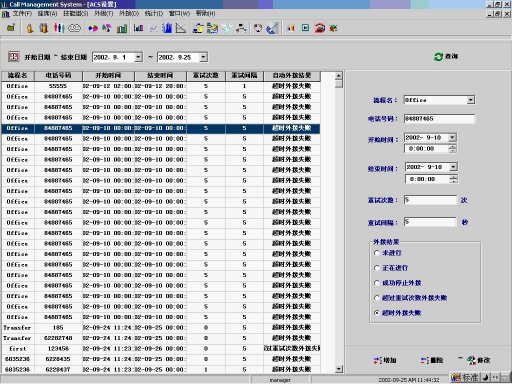Select the 正在进行 radio button
The width and height of the screenshot is (512, 384).
click(x=377, y=268)
